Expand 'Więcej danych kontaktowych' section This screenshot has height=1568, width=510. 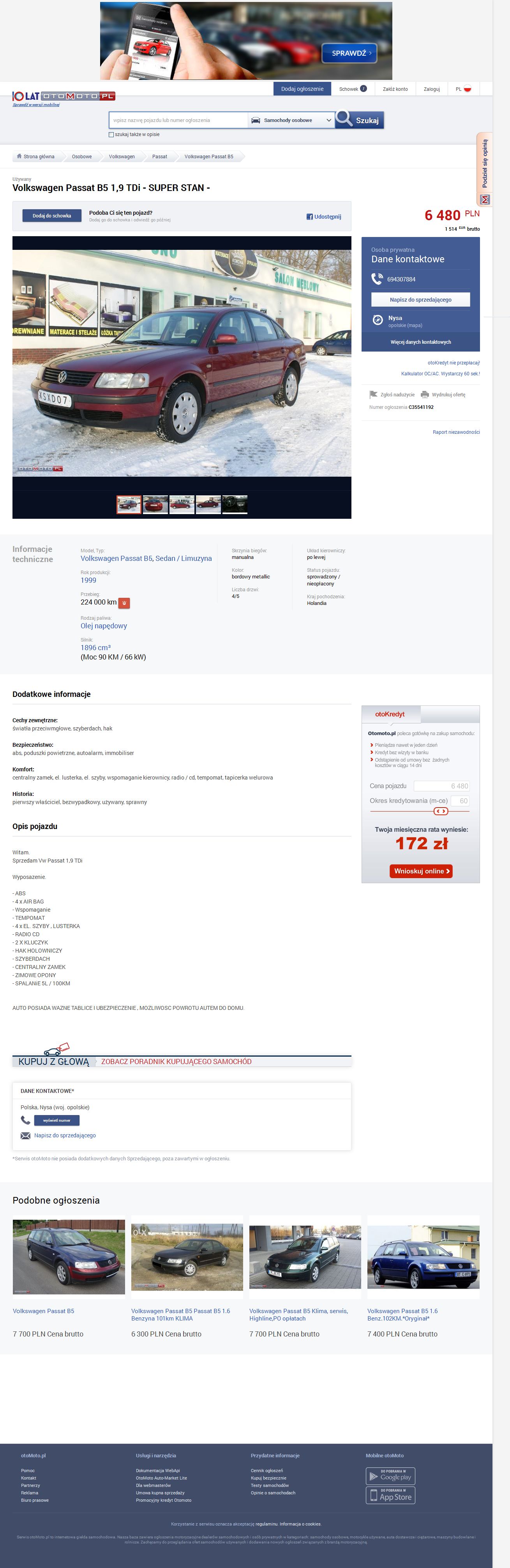pyautogui.click(x=420, y=342)
